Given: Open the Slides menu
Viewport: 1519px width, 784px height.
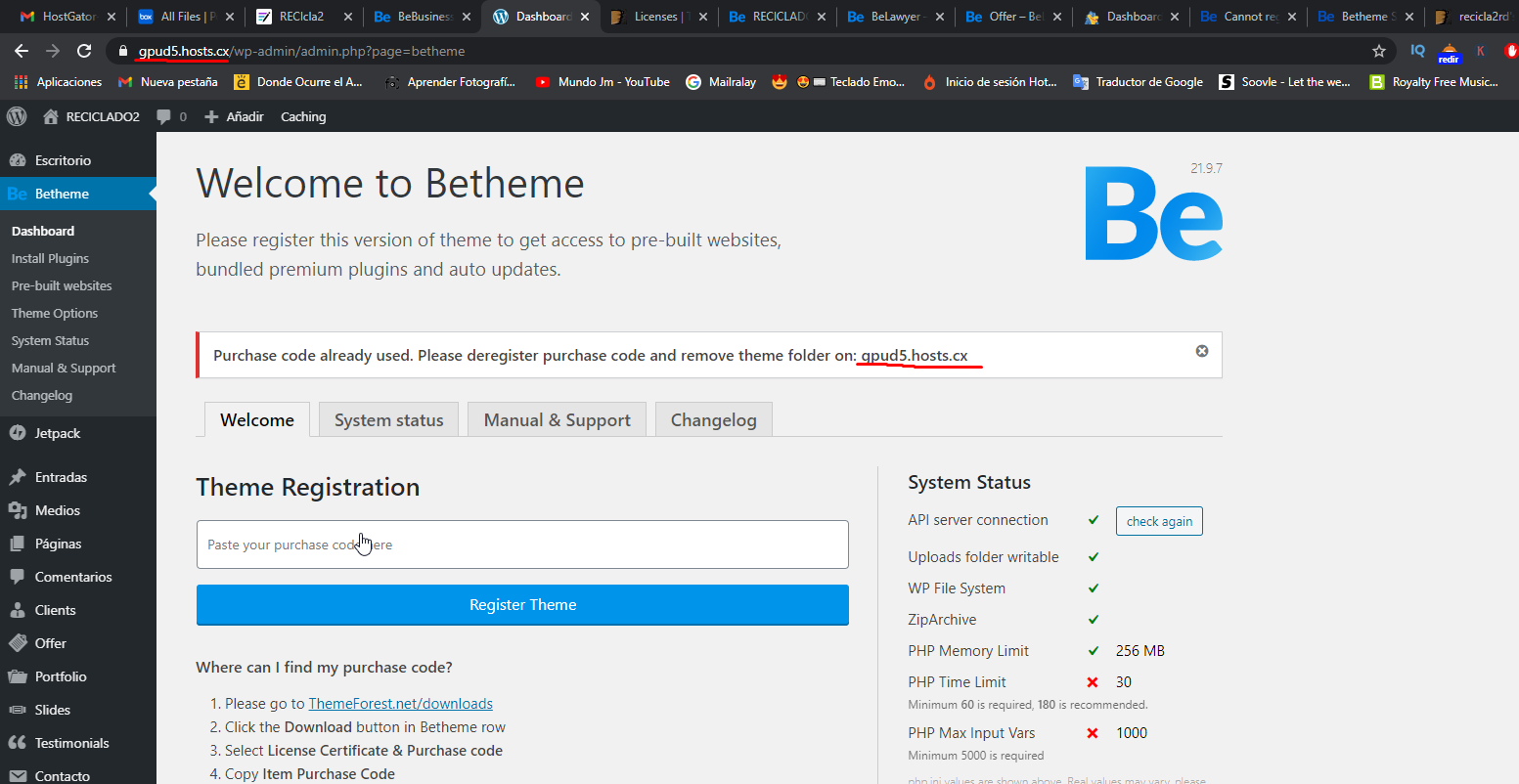Looking at the screenshot, I should pyautogui.click(x=78, y=710).
